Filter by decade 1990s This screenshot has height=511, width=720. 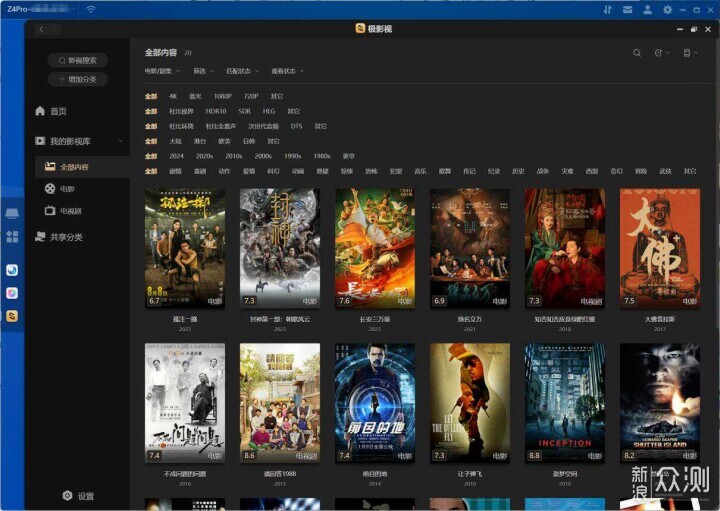[292, 156]
